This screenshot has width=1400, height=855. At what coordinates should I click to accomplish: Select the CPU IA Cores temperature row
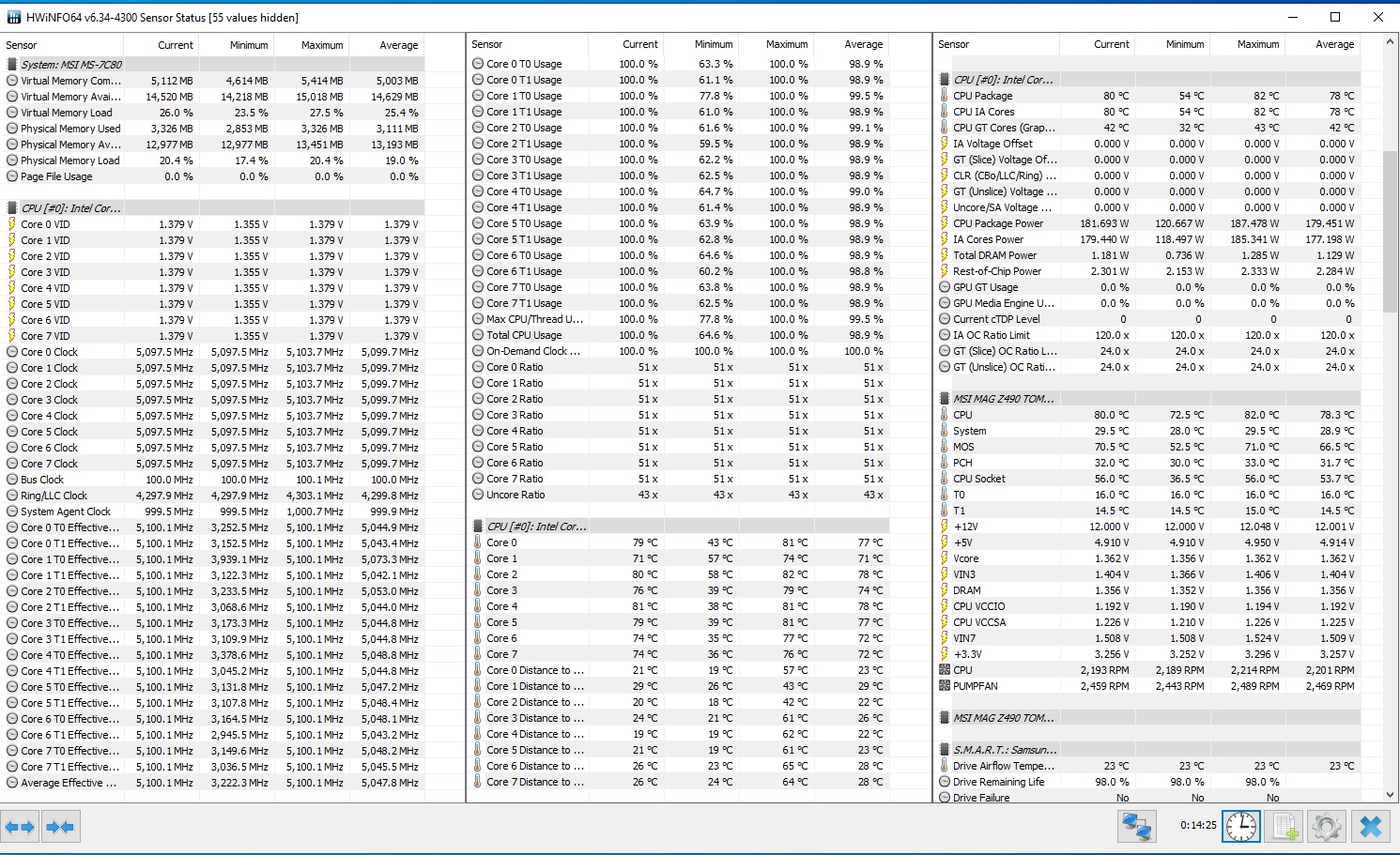pyautogui.click(x=1149, y=112)
